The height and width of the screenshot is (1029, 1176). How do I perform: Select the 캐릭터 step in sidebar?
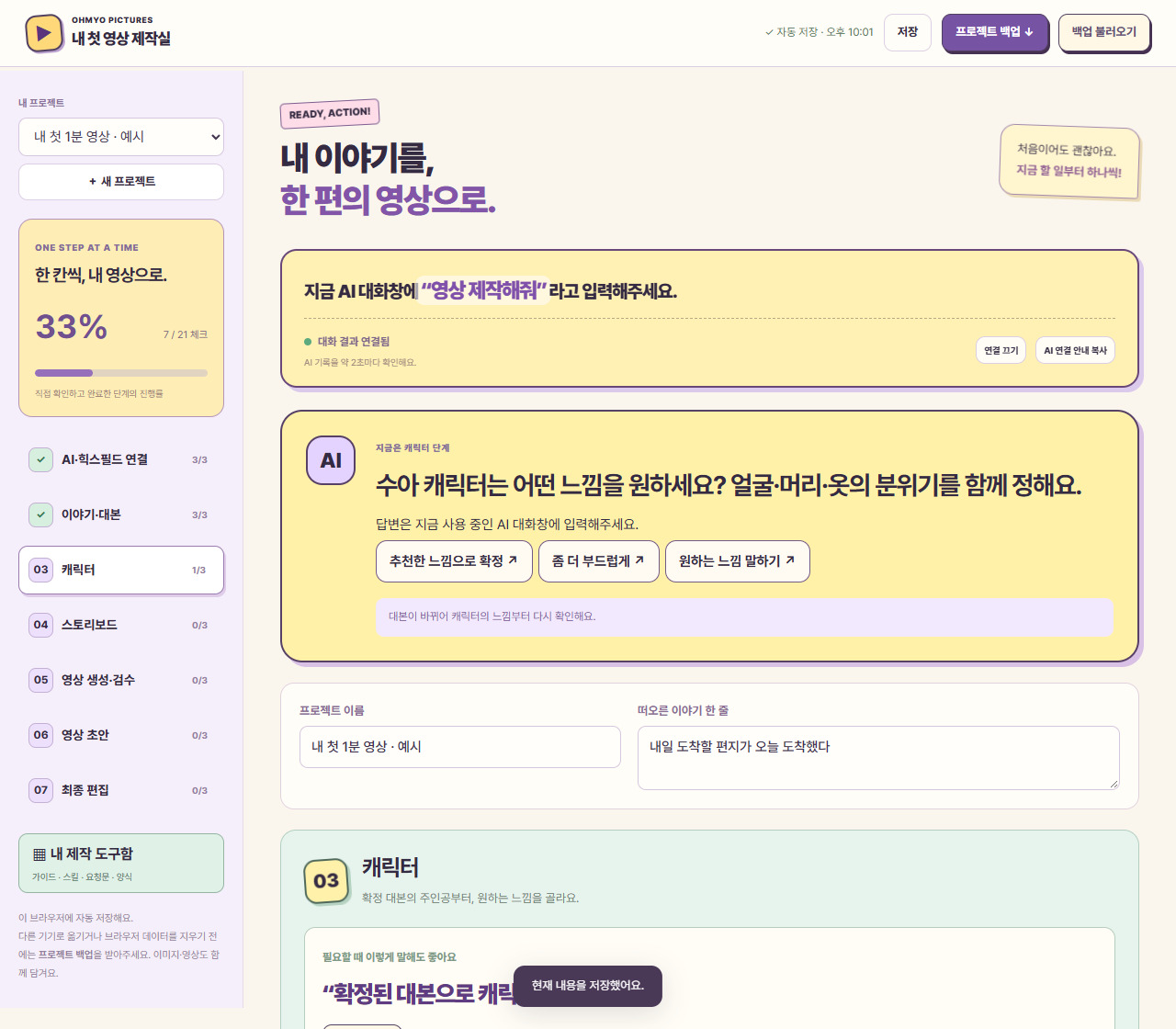(121, 570)
